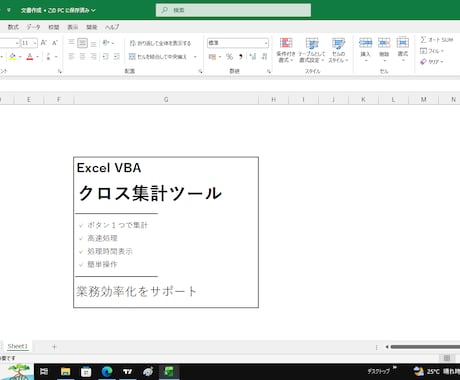
Task: Switch to the Help (ヘルプ) tab
Action: [x=112, y=27]
